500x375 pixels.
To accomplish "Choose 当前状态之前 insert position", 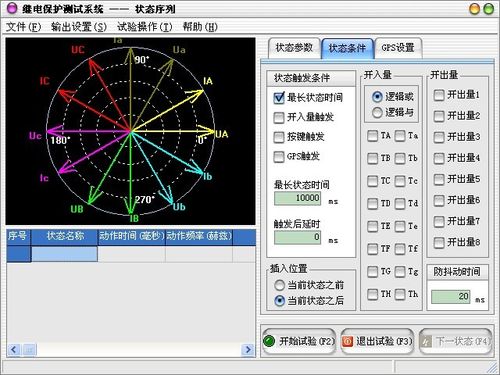I will pyautogui.click(x=279, y=285).
